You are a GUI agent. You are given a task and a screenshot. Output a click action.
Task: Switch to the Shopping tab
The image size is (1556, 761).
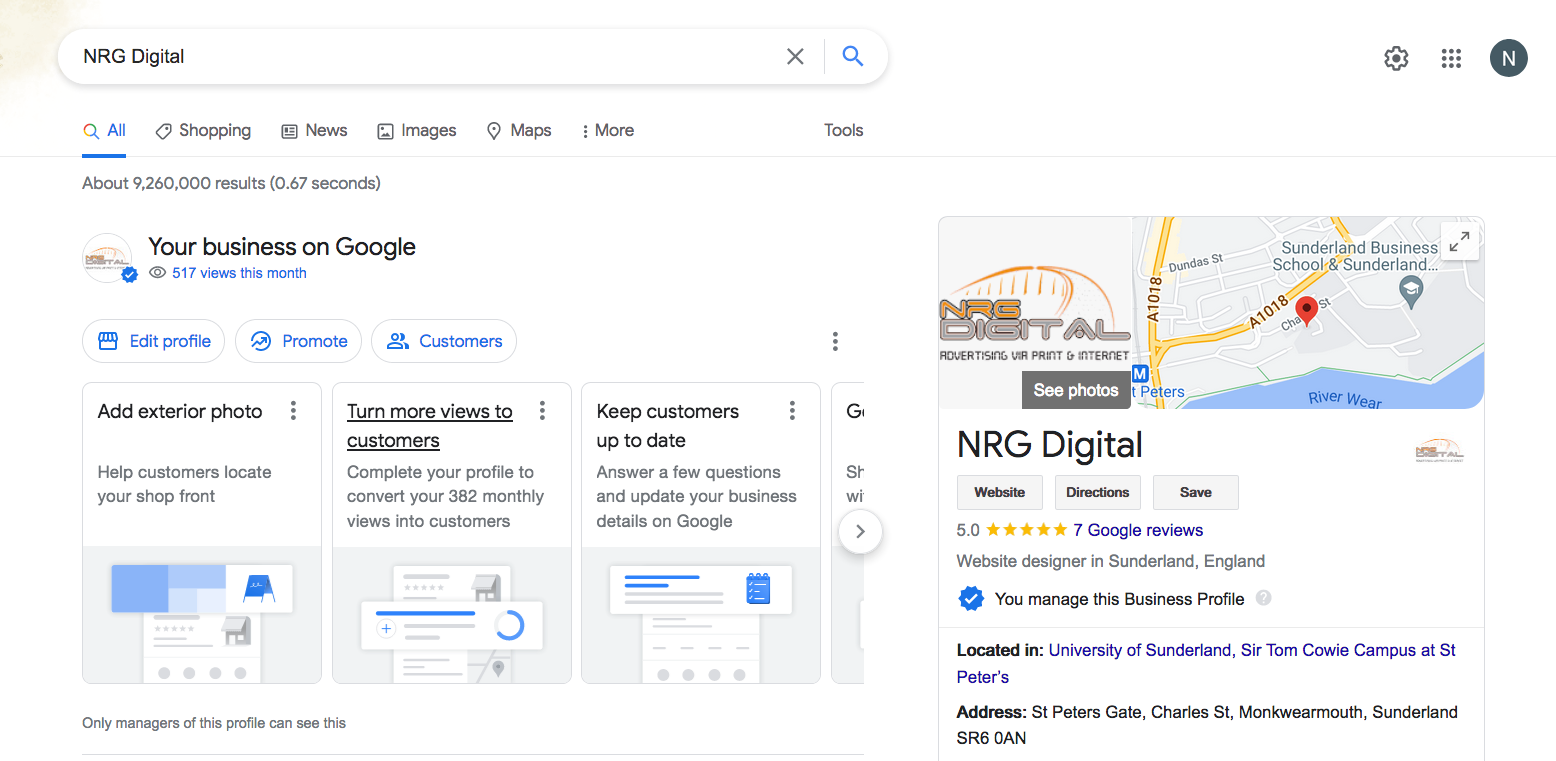point(203,131)
